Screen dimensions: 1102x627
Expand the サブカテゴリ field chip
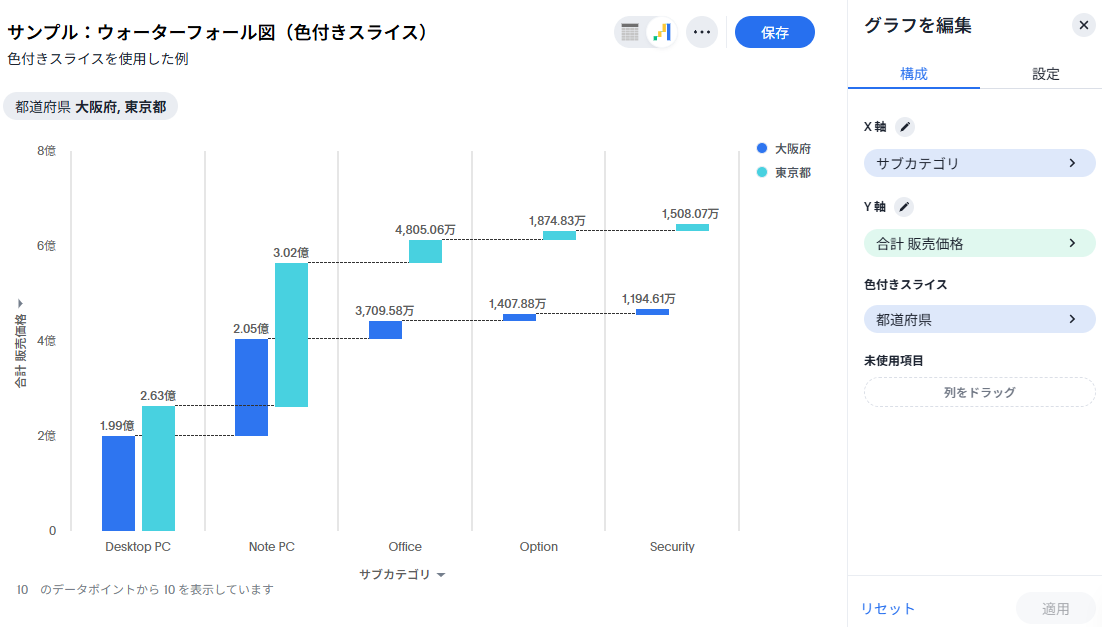pyautogui.click(x=979, y=163)
